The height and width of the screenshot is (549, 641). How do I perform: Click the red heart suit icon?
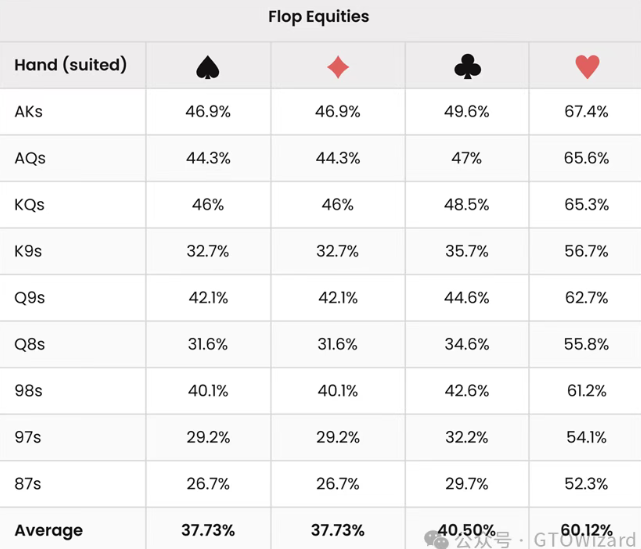pos(587,66)
